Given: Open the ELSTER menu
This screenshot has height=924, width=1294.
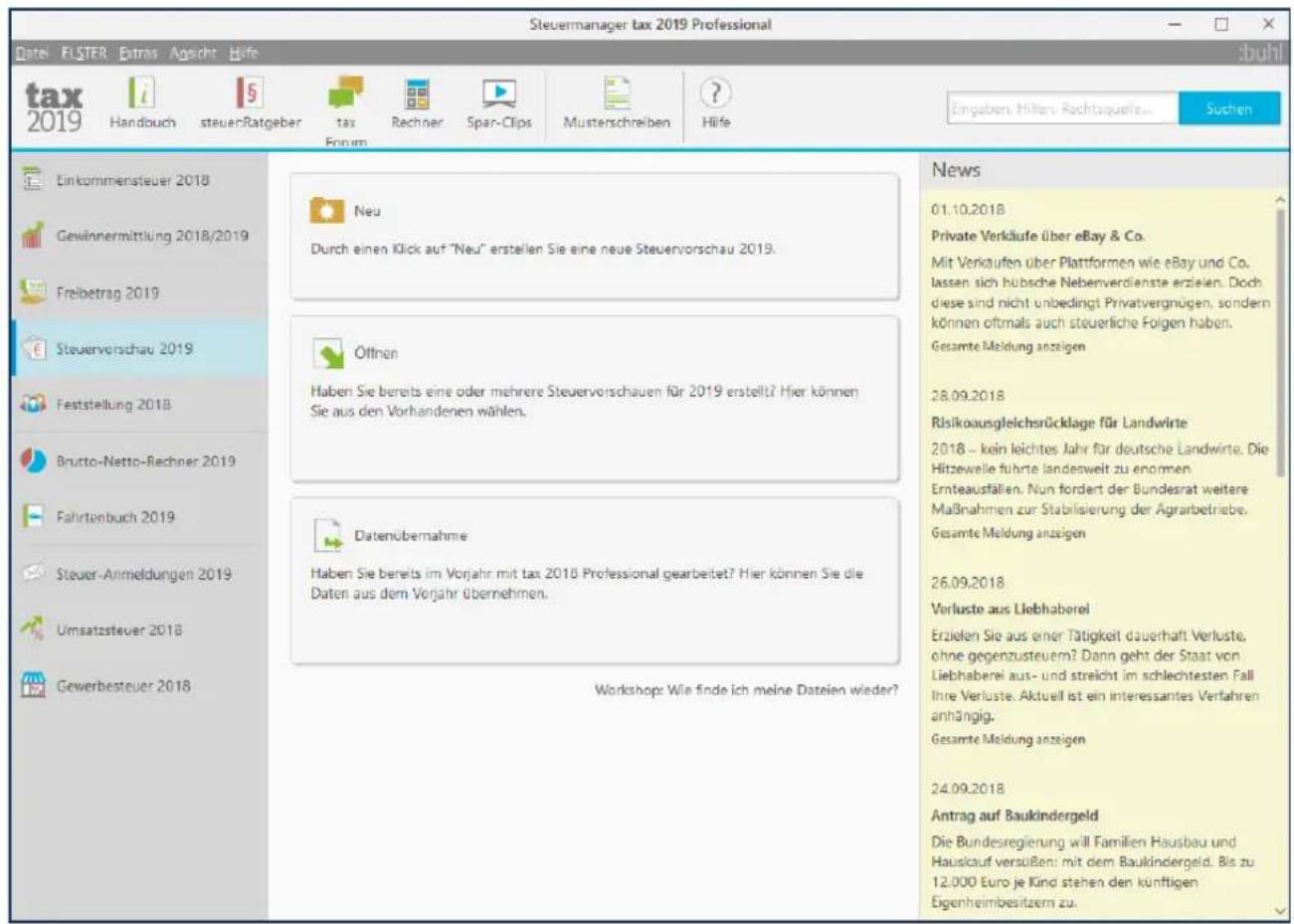Looking at the screenshot, I should 84,53.
